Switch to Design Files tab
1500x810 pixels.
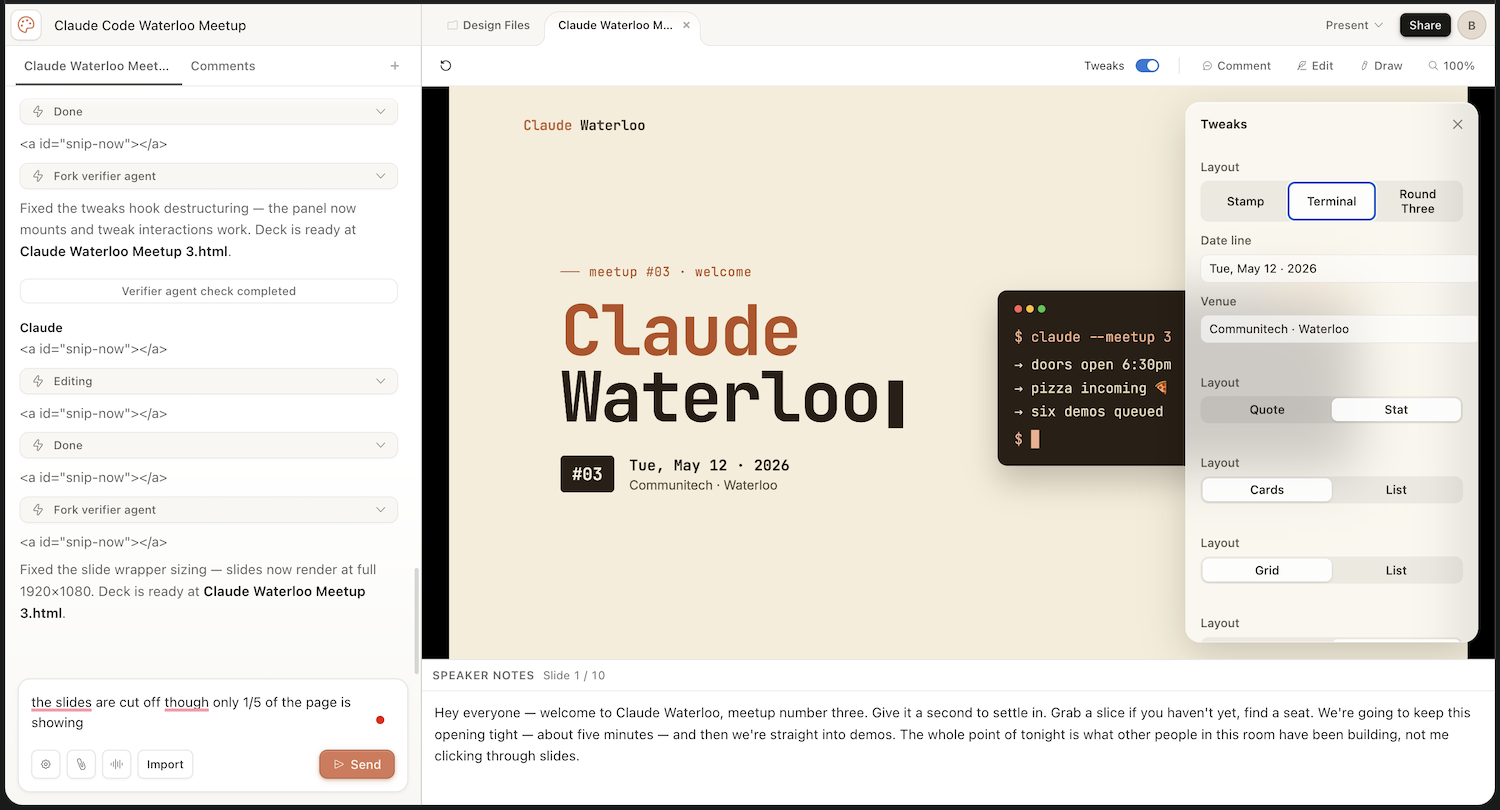pyautogui.click(x=488, y=25)
